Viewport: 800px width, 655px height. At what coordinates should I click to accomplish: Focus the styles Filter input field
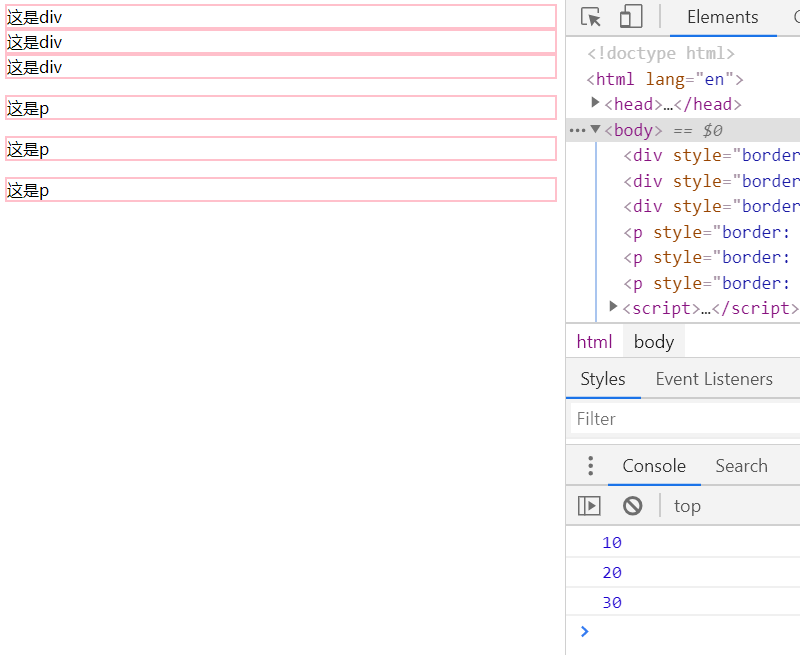[x=685, y=419]
